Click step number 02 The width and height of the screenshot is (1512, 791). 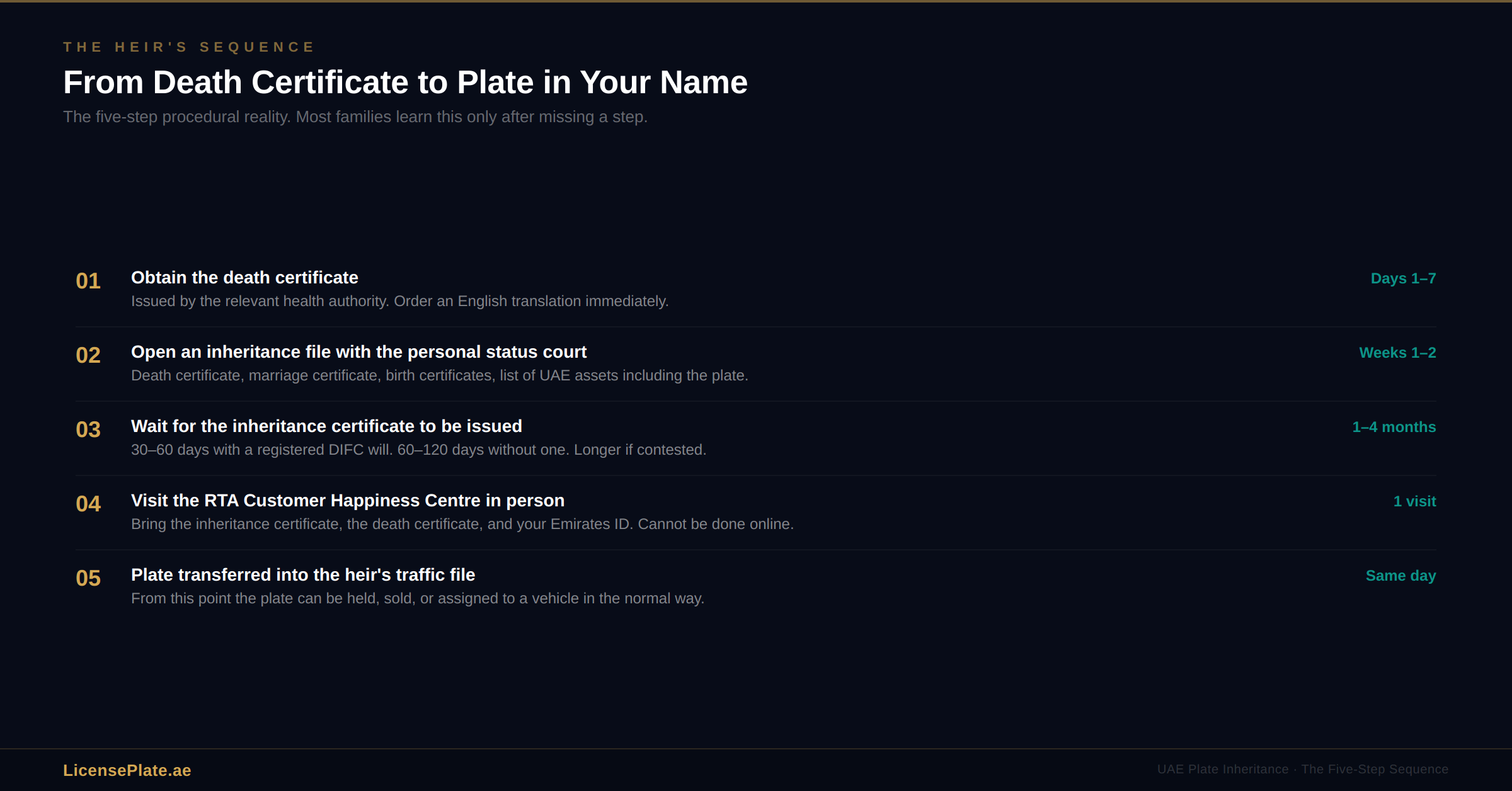pyautogui.click(x=88, y=355)
